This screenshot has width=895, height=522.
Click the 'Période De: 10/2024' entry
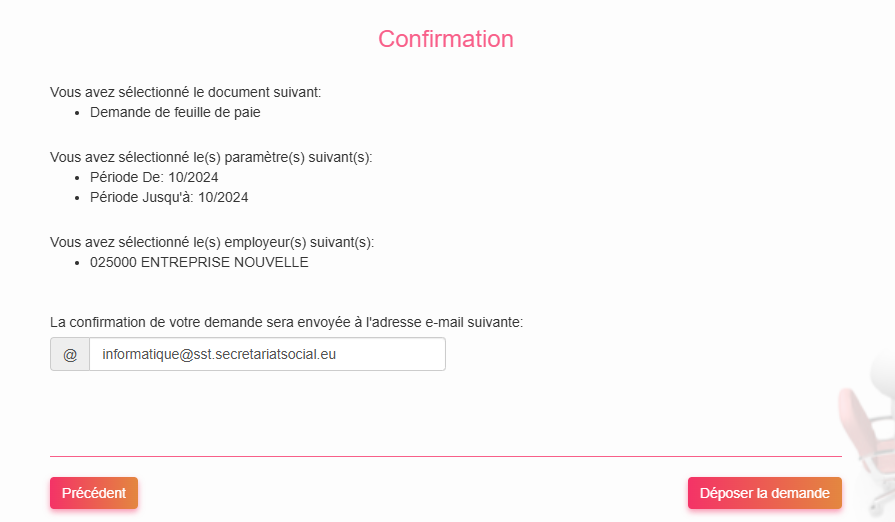[x=154, y=177]
